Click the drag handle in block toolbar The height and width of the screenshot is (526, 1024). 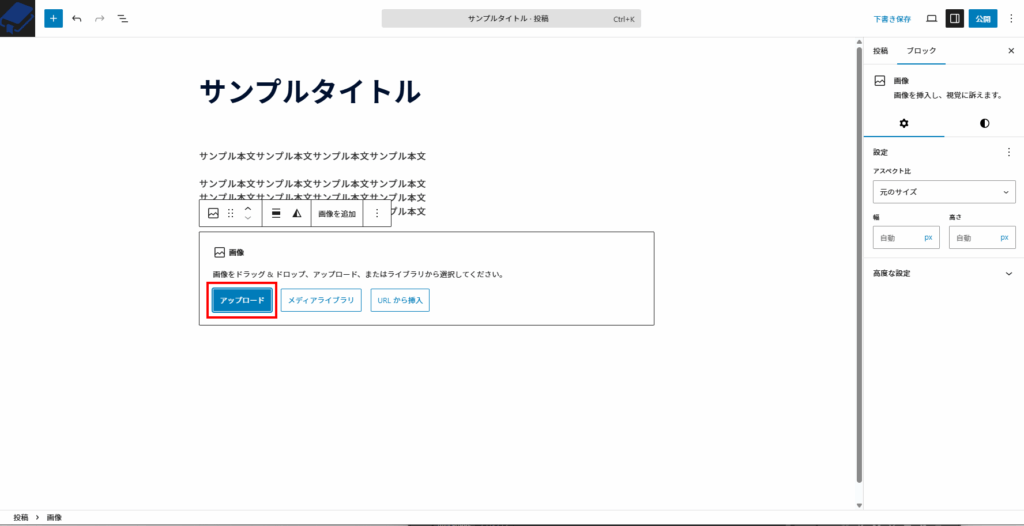(231, 213)
